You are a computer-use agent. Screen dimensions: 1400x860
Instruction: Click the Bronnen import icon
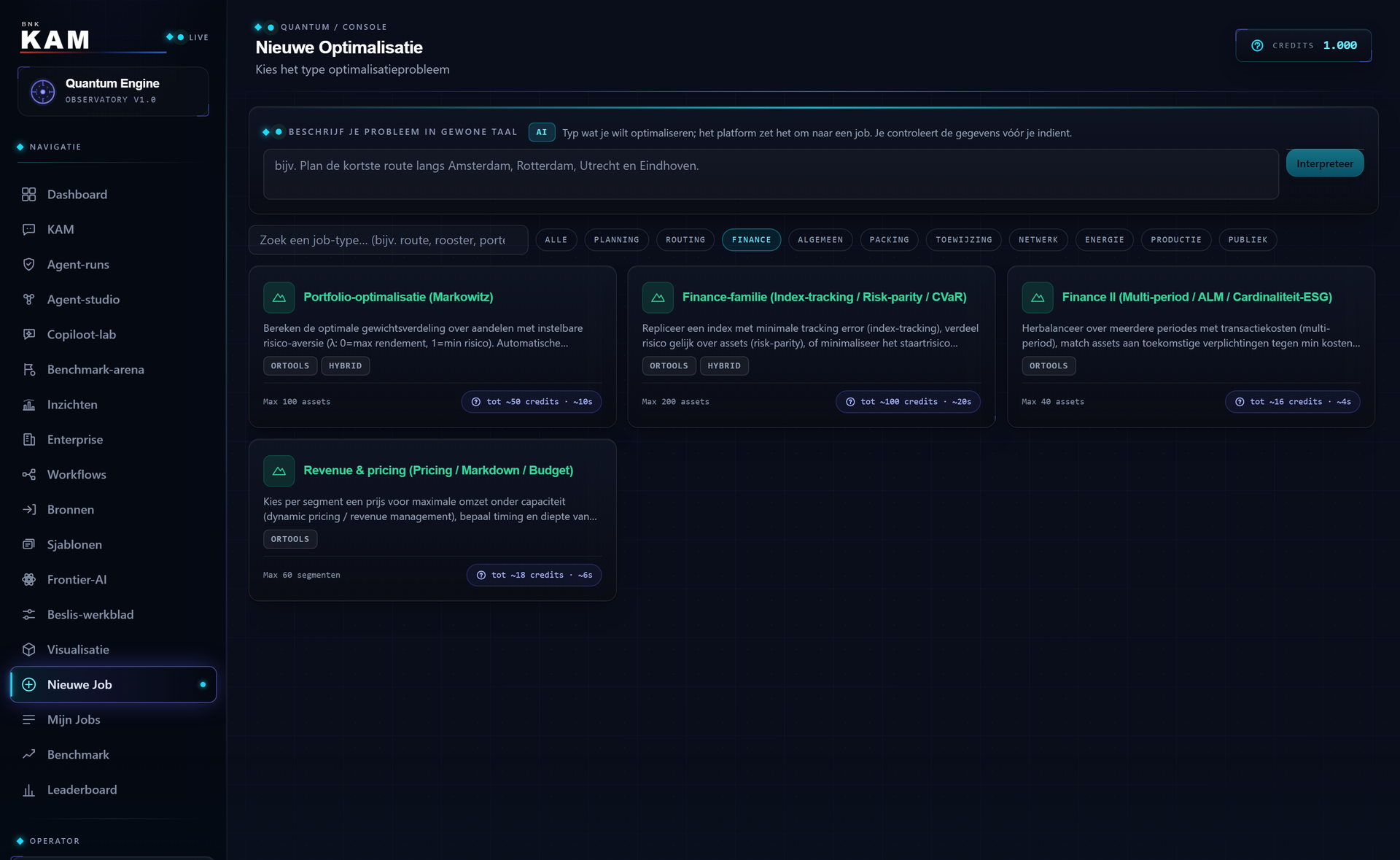28,509
